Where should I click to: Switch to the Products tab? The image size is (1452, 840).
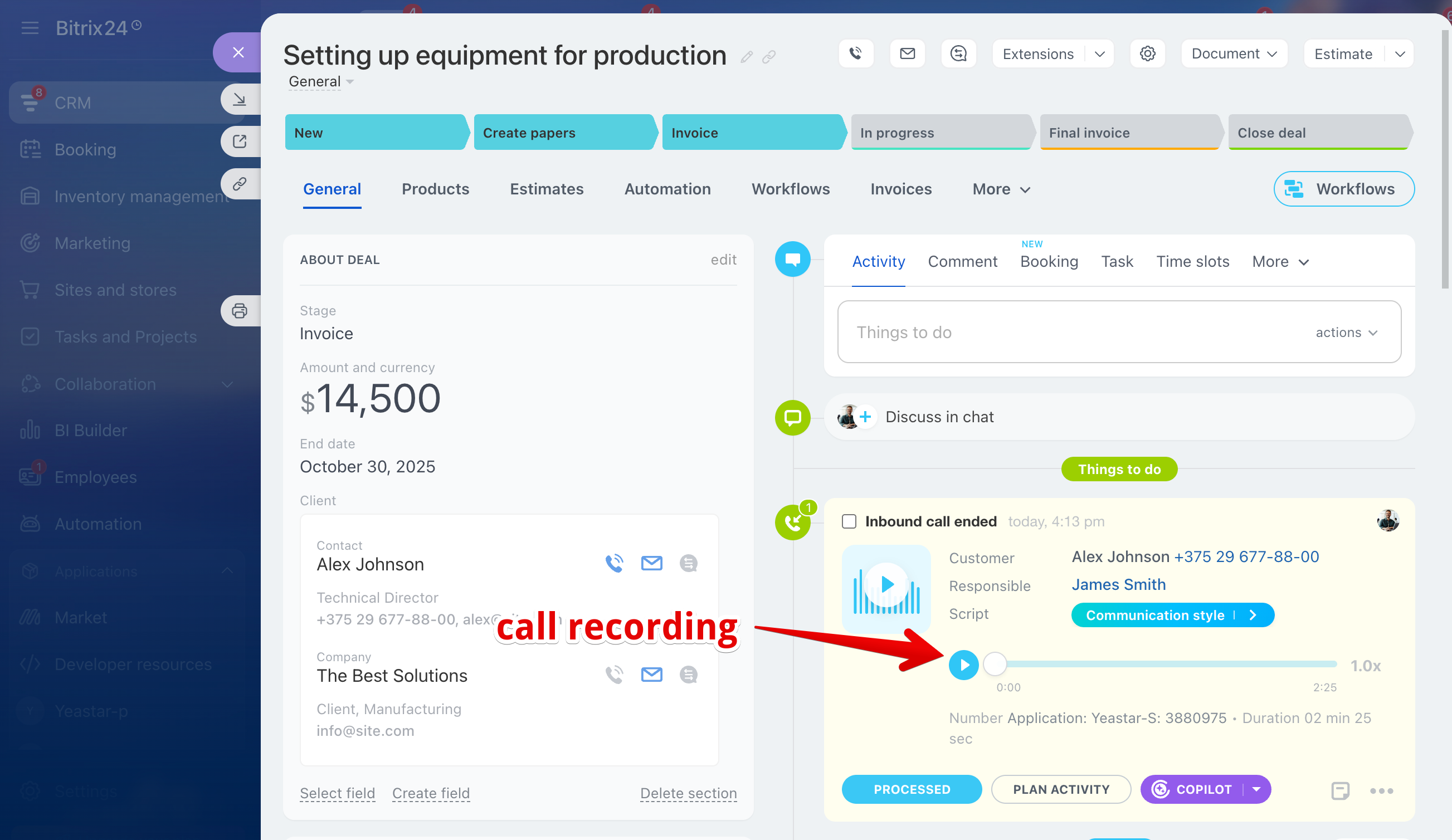click(x=435, y=189)
